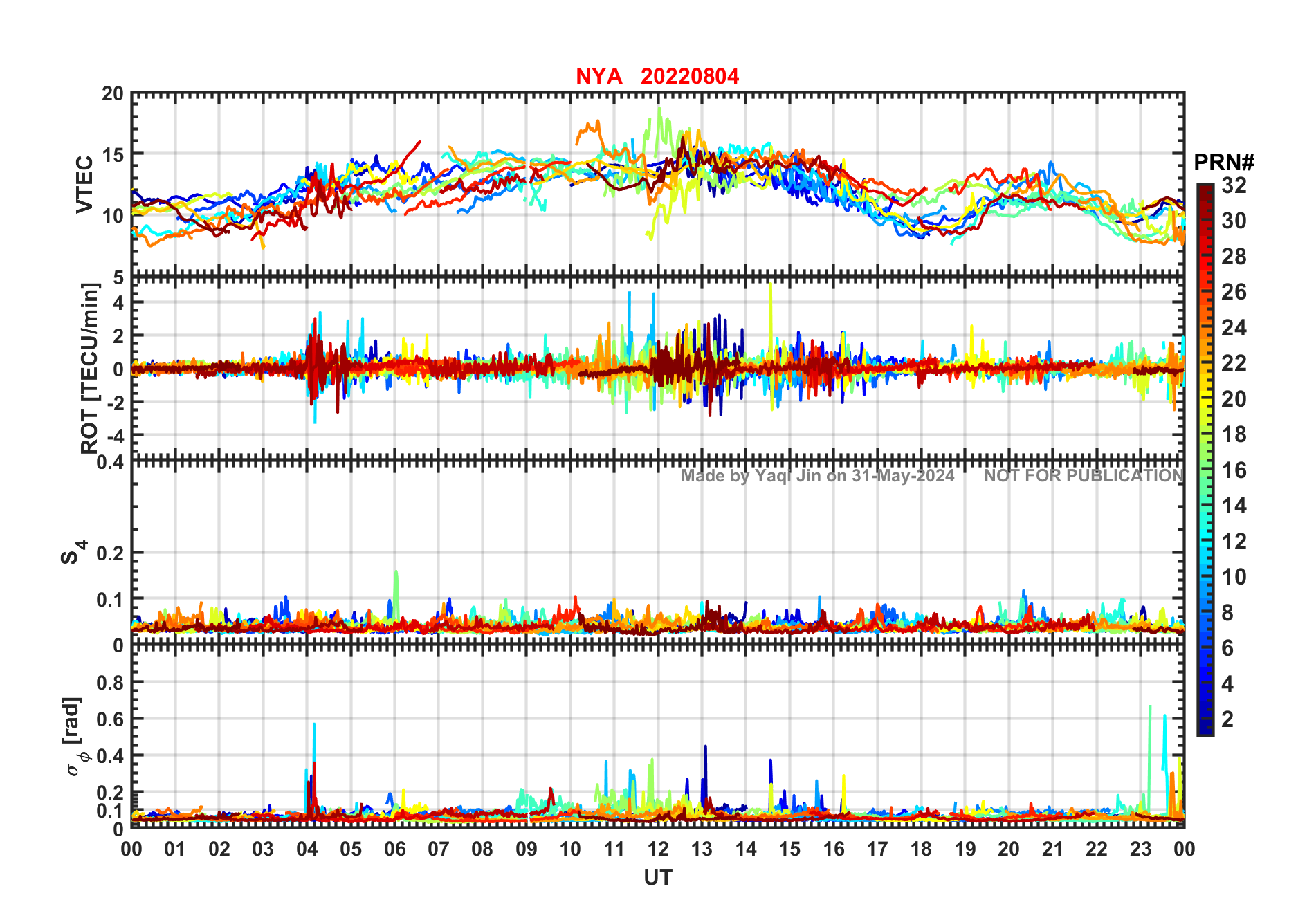Screen dimensions: 1316x920
Task: Click sigma phi axis tick label '0.8'
Action: point(110,683)
